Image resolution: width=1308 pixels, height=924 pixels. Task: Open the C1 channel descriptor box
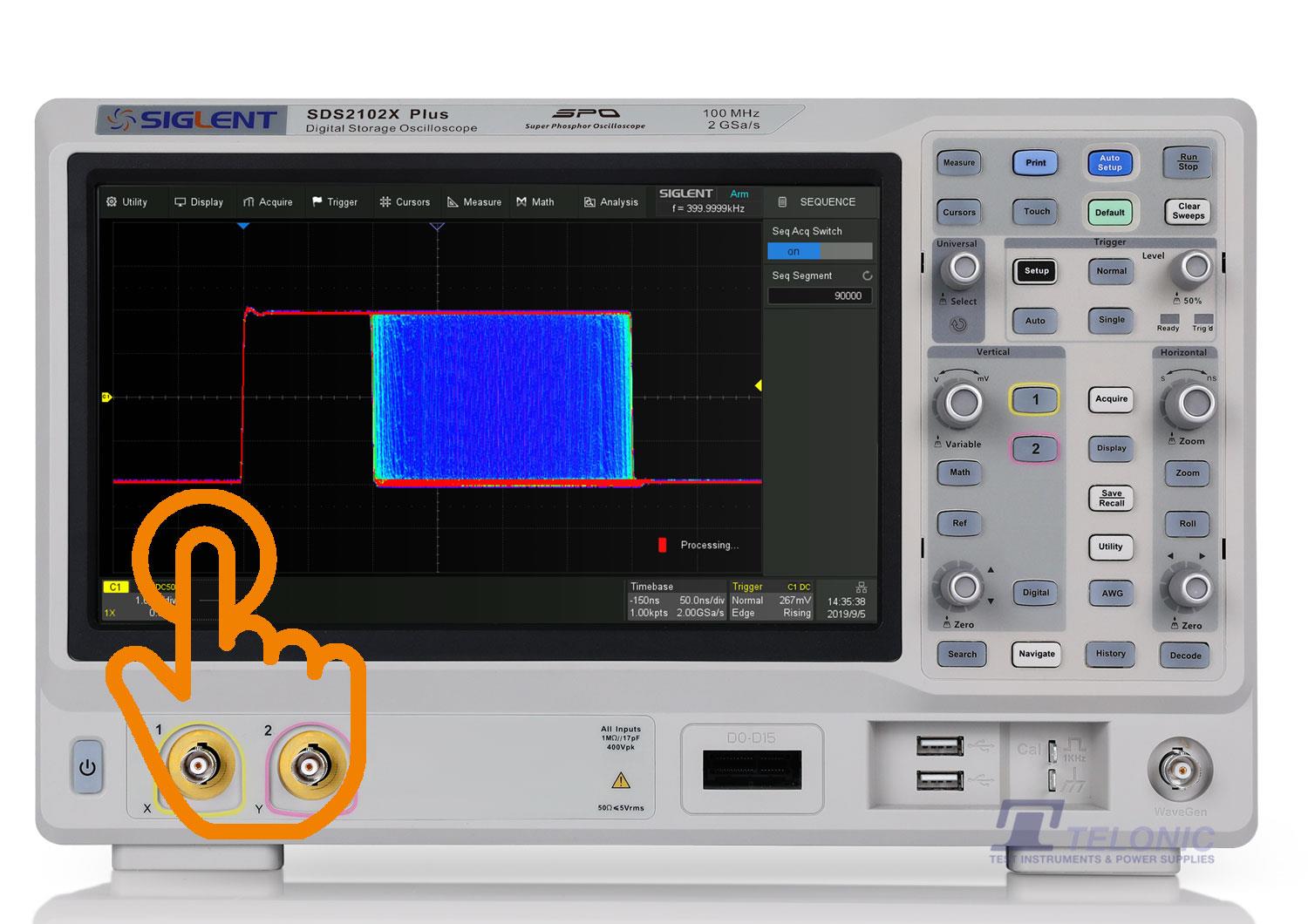point(140,600)
